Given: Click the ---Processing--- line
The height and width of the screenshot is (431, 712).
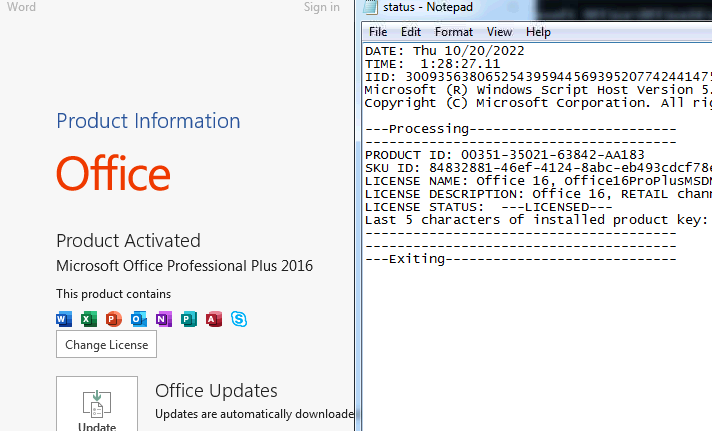Looking at the screenshot, I should point(521,129).
